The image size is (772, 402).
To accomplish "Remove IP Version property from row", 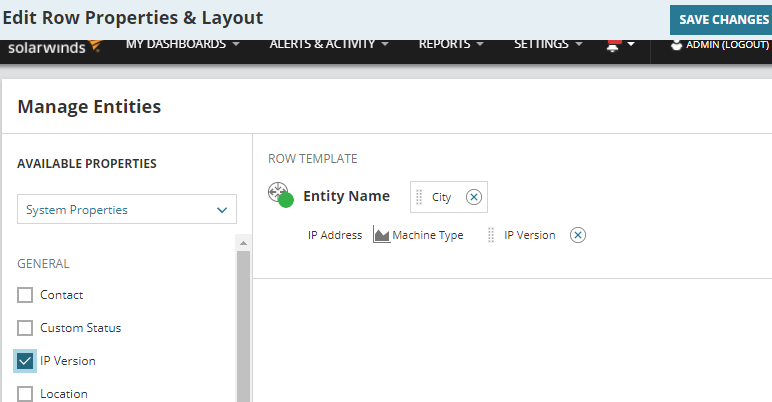I will (578, 235).
